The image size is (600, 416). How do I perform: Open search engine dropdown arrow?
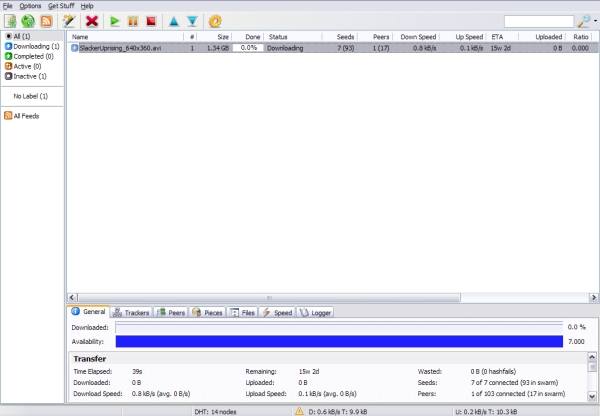click(595, 21)
